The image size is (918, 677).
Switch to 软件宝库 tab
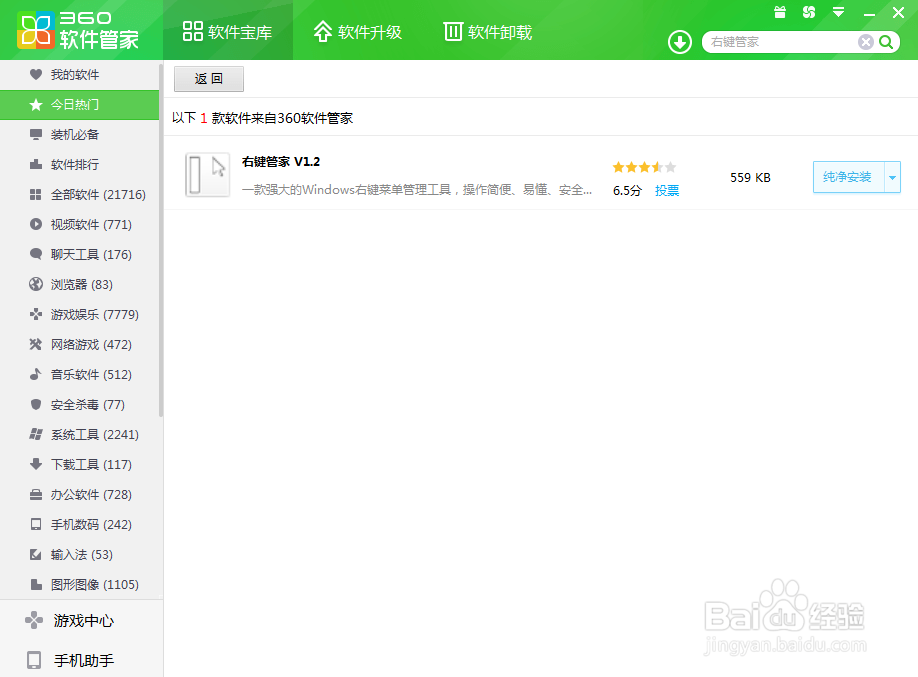(x=228, y=31)
